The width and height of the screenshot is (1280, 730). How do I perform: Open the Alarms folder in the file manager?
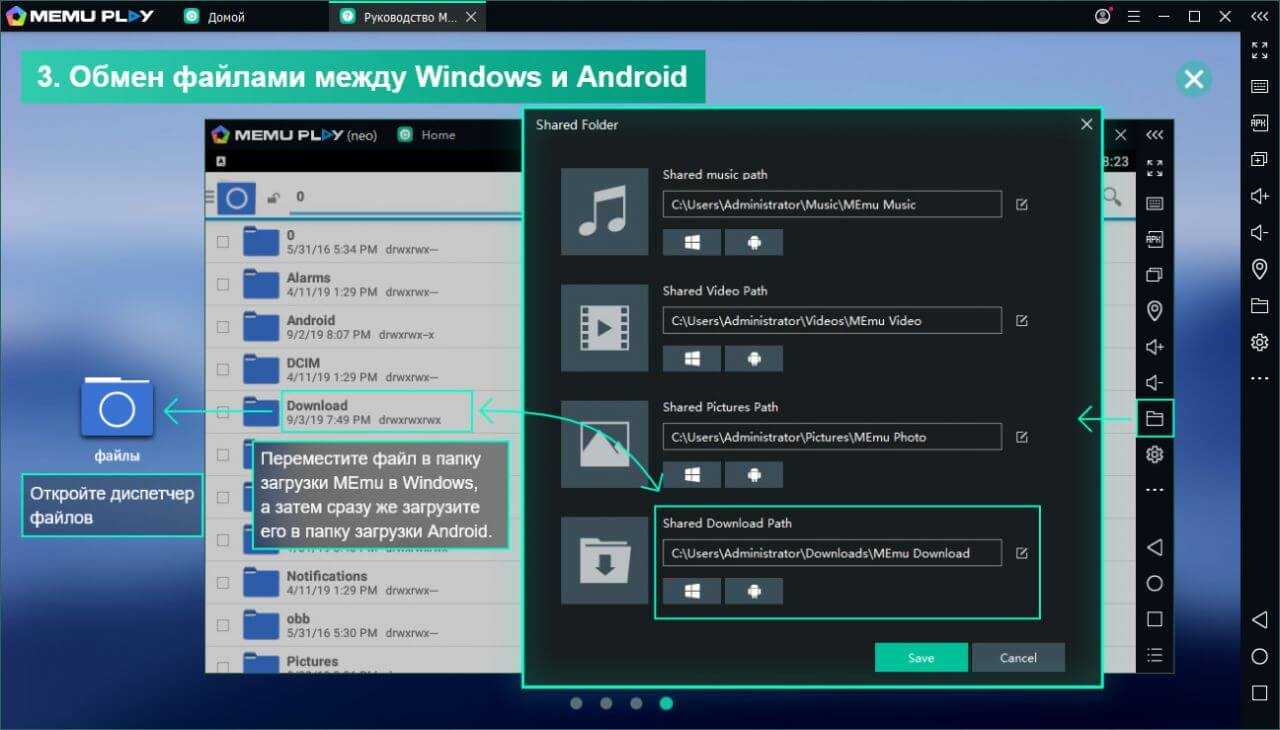[364, 285]
